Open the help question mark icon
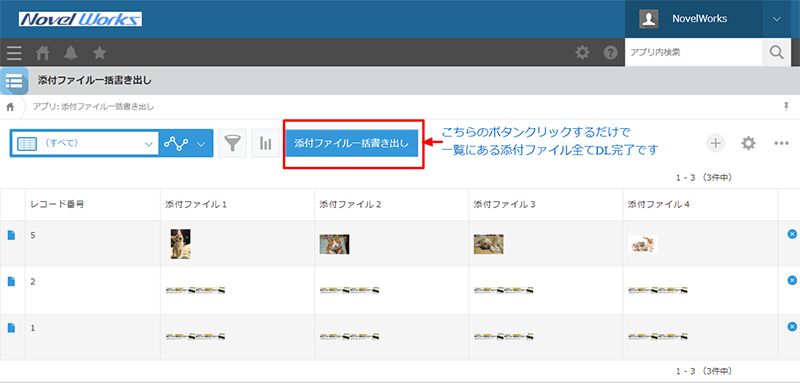Screen dimensions: 800x383 pyautogui.click(x=611, y=53)
